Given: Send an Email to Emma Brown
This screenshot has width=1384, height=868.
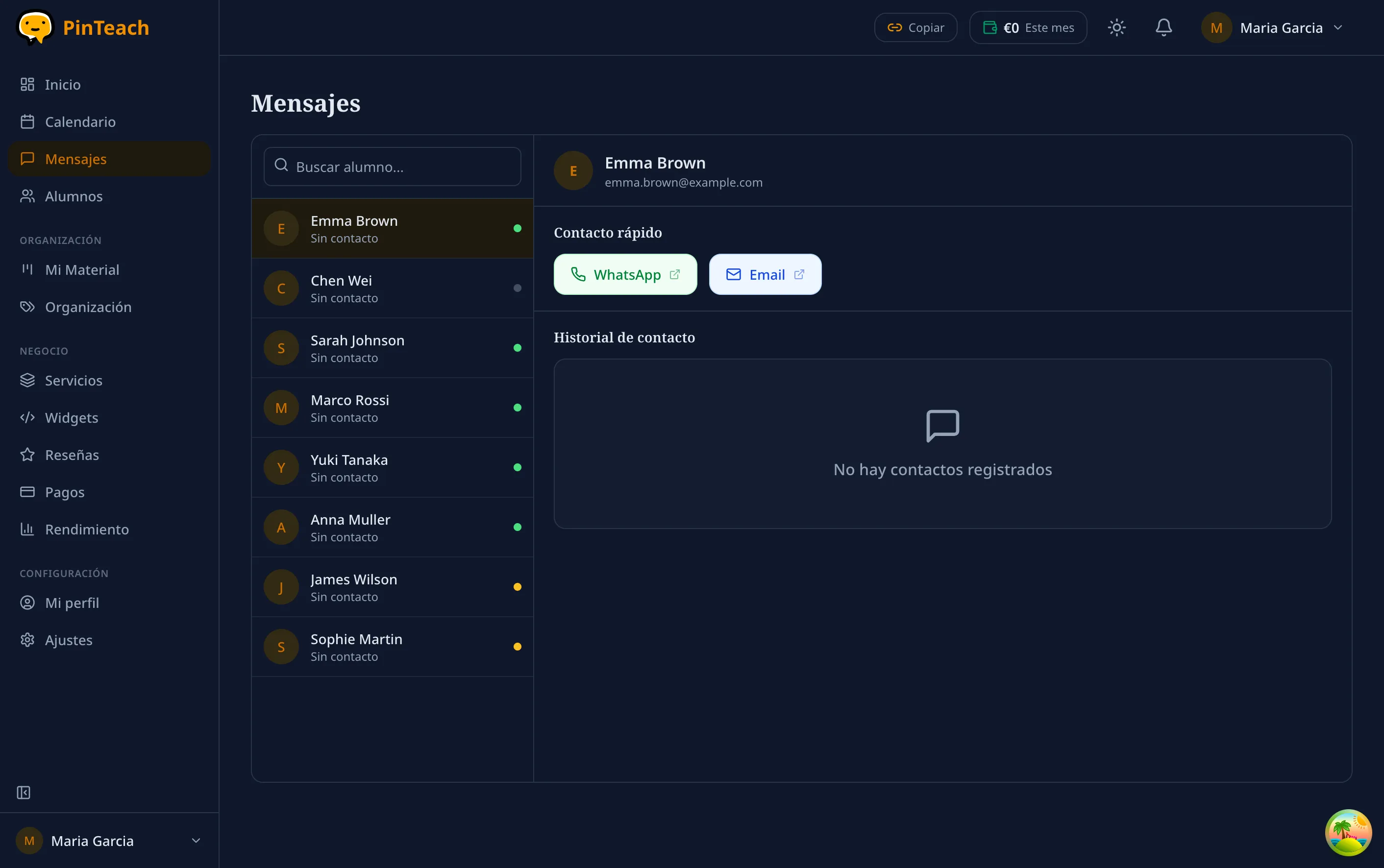Looking at the screenshot, I should 765,274.
